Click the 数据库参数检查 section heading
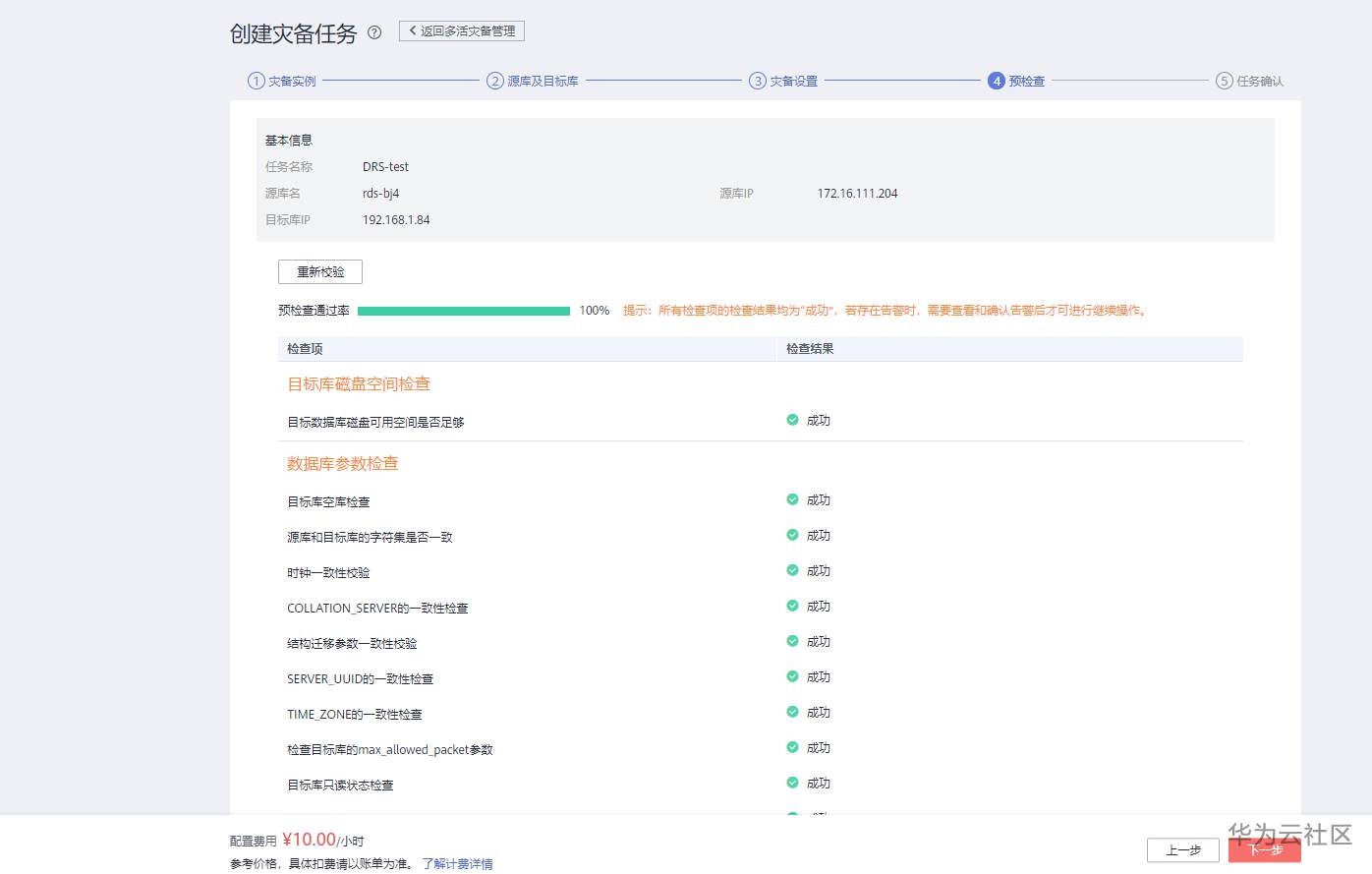 click(343, 464)
